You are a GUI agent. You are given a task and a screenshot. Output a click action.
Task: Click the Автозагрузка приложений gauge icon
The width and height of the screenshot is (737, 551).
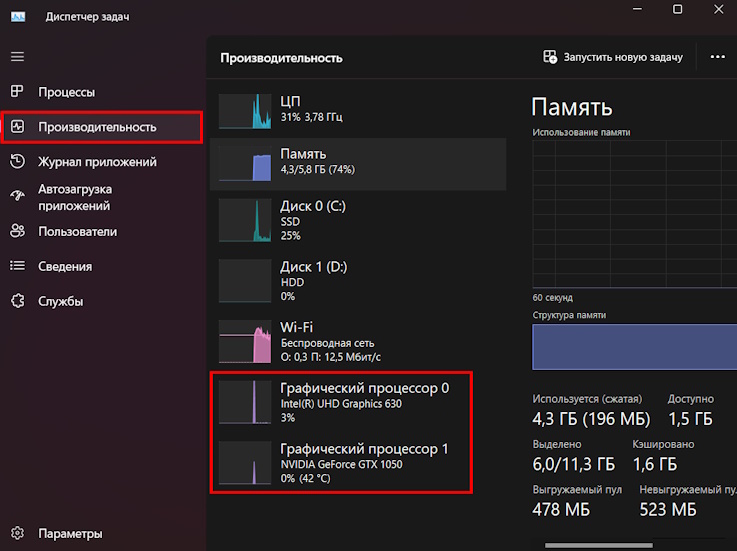pos(17,195)
